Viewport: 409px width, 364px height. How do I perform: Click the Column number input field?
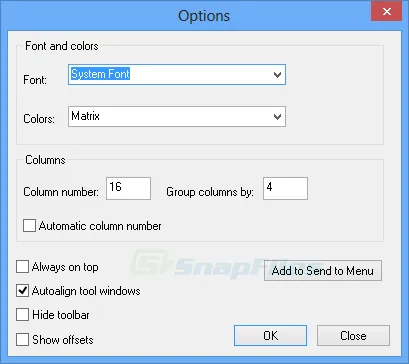(128, 189)
